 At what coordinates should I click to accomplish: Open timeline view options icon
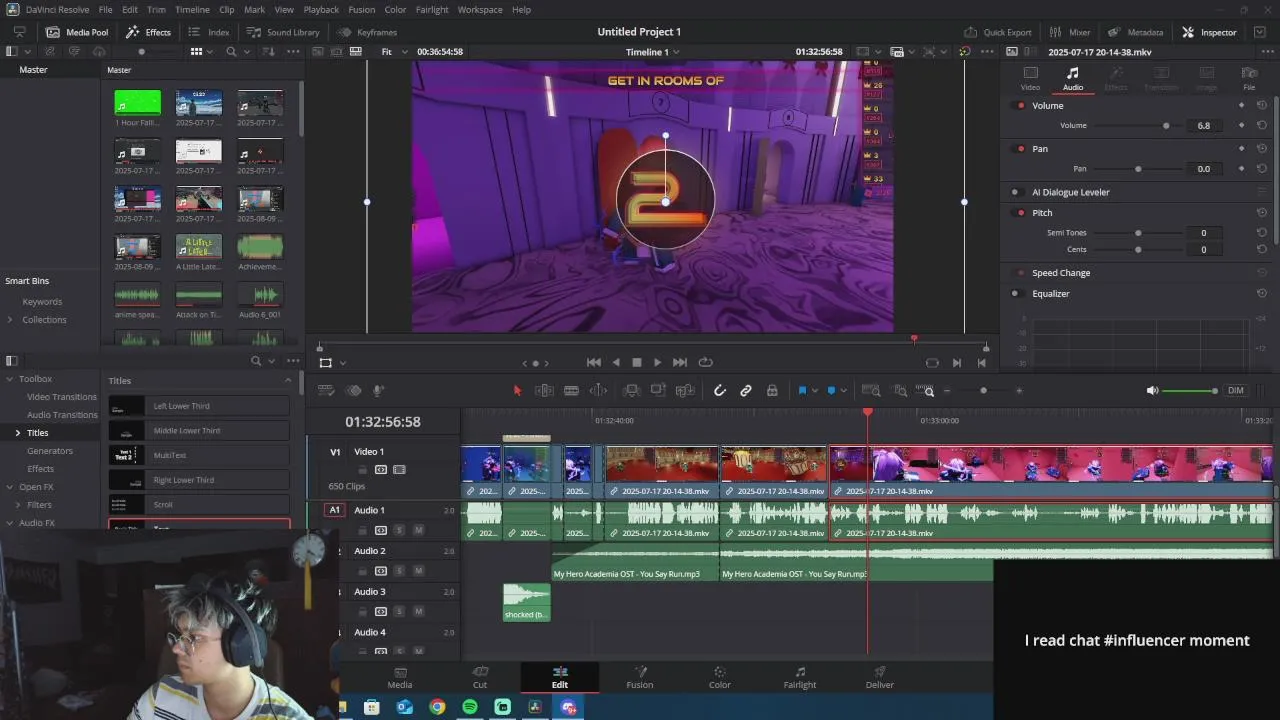pyautogui.click(x=326, y=391)
